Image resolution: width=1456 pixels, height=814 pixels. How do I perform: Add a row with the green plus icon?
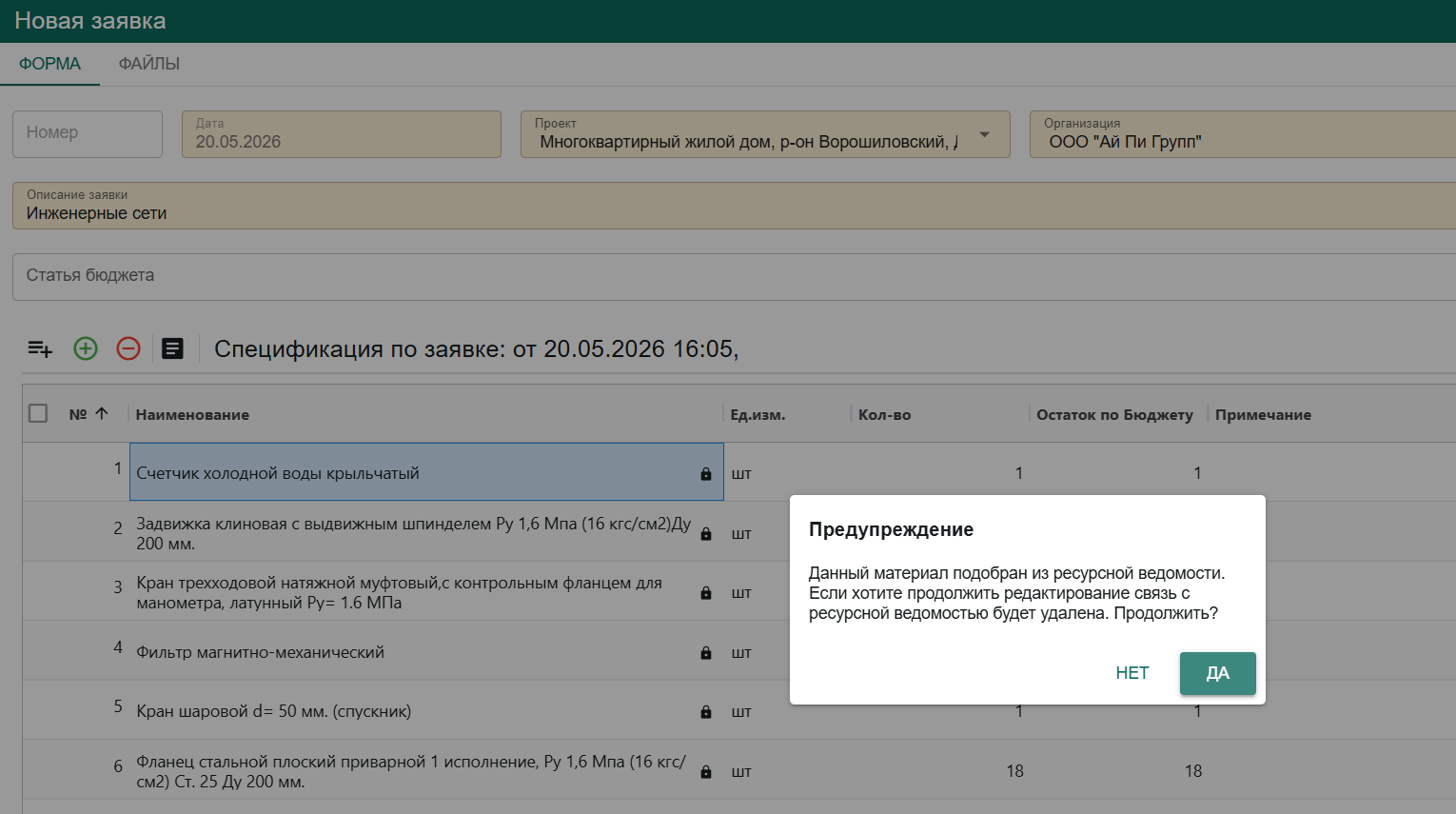86,348
